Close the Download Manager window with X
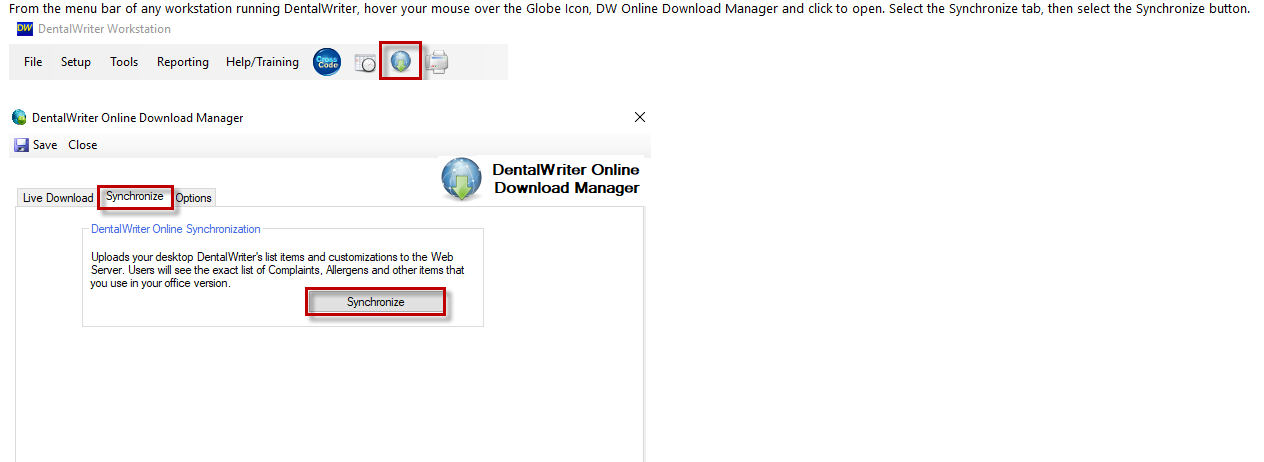The height and width of the screenshot is (462, 1264). [640, 117]
